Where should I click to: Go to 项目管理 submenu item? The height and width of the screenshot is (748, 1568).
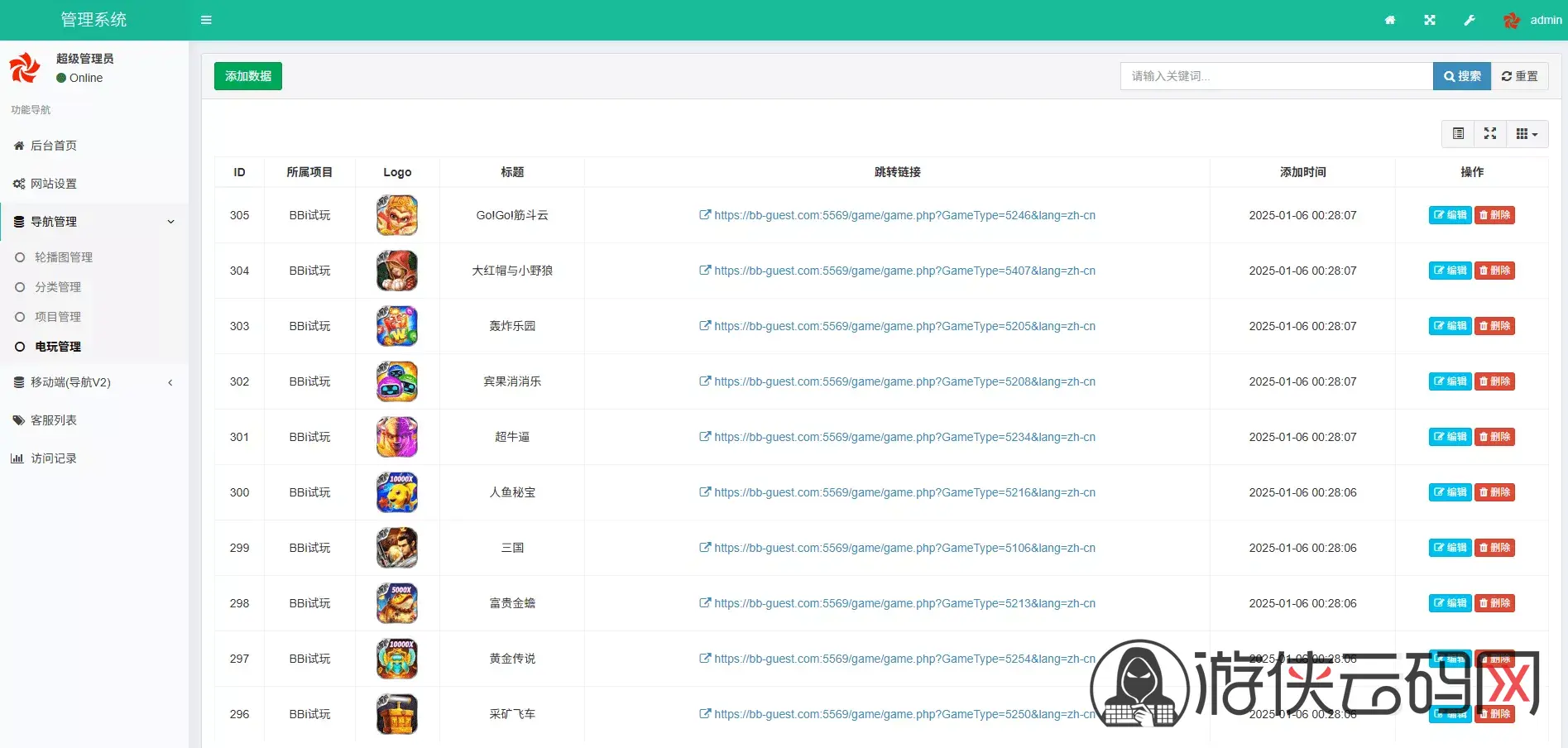(x=58, y=317)
